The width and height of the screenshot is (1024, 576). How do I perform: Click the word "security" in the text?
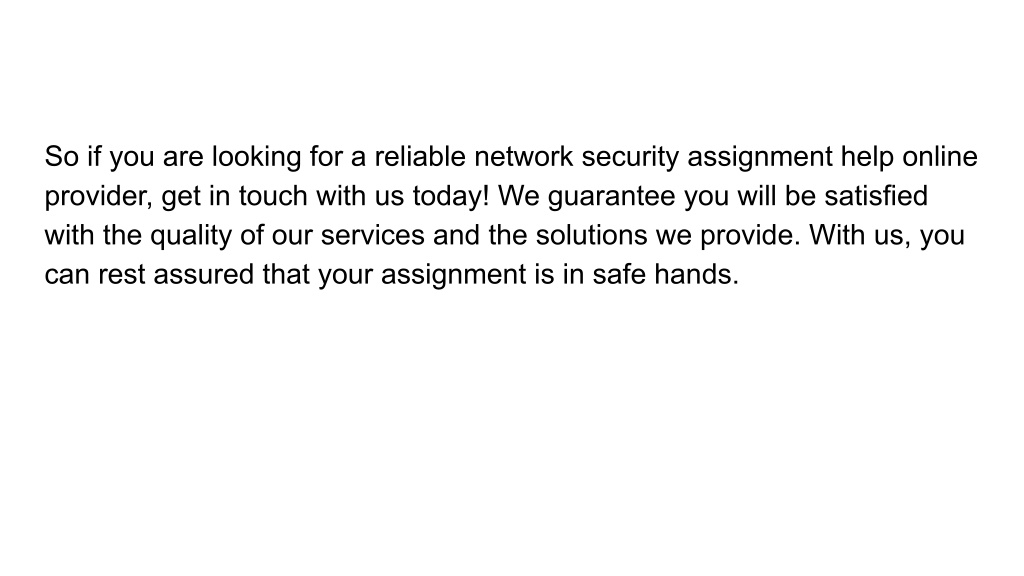coord(630,158)
